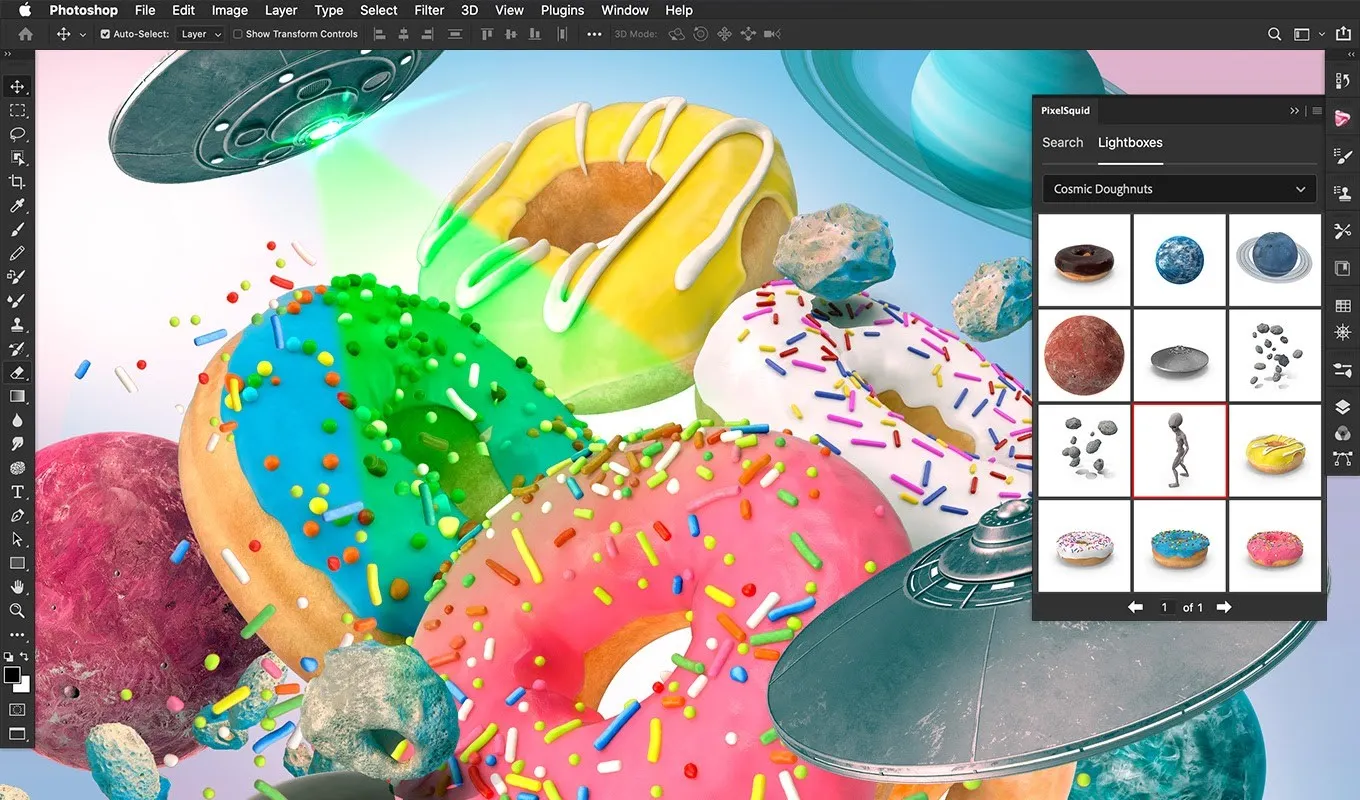Open the PixelSquid panel flyout menu

1317,110
